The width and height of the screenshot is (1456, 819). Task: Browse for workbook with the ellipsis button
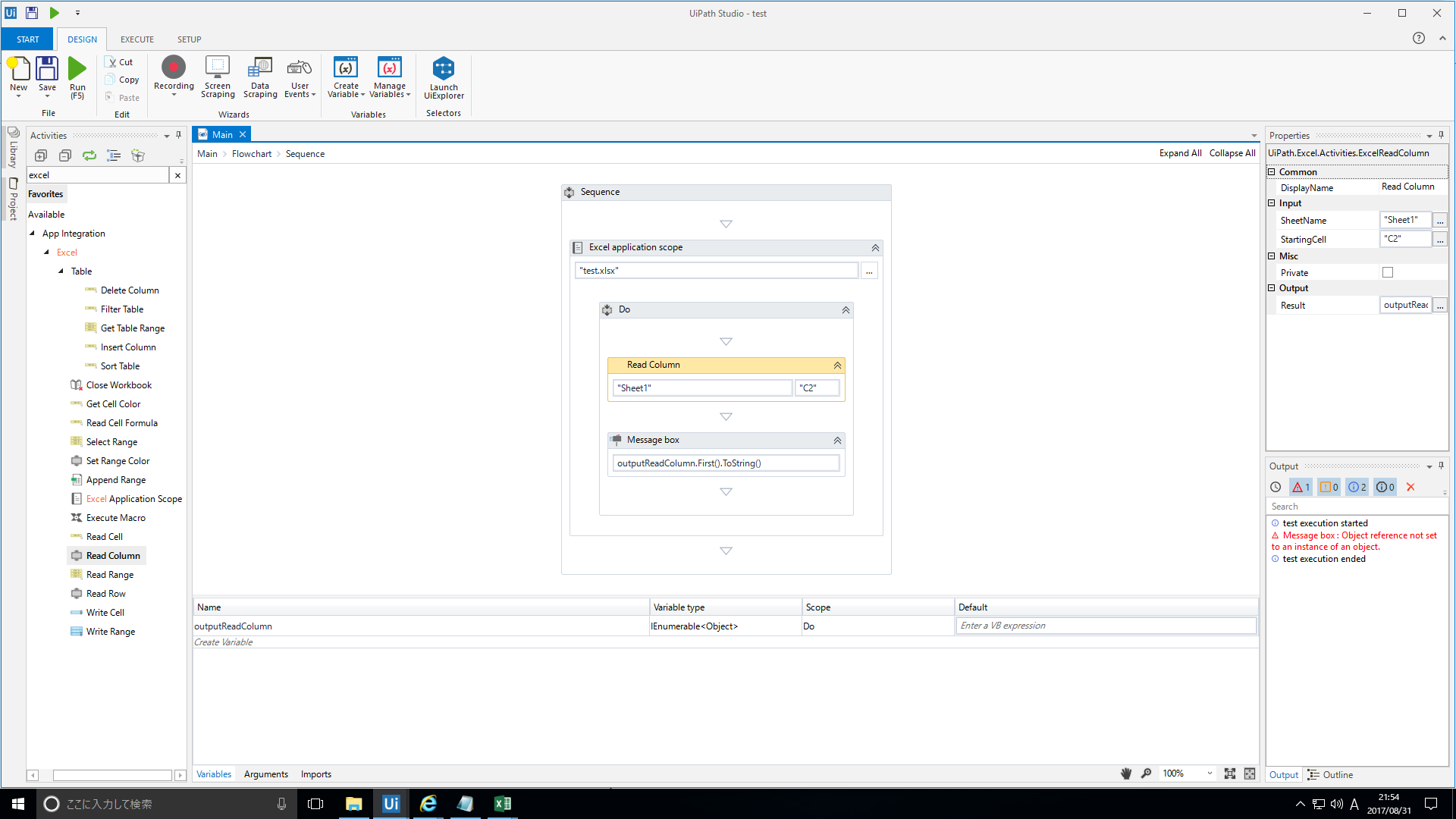click(x=869, y=271)
